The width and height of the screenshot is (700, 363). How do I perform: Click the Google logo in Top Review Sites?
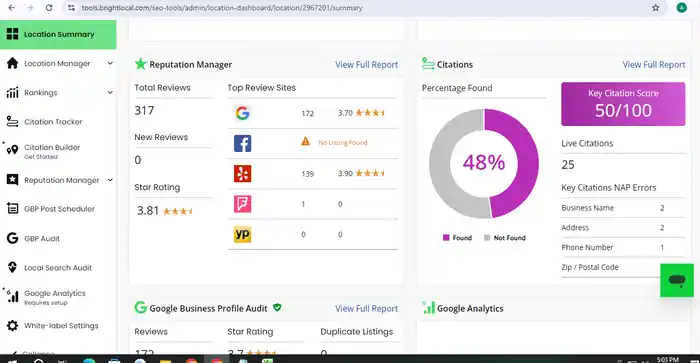point(242,113)
